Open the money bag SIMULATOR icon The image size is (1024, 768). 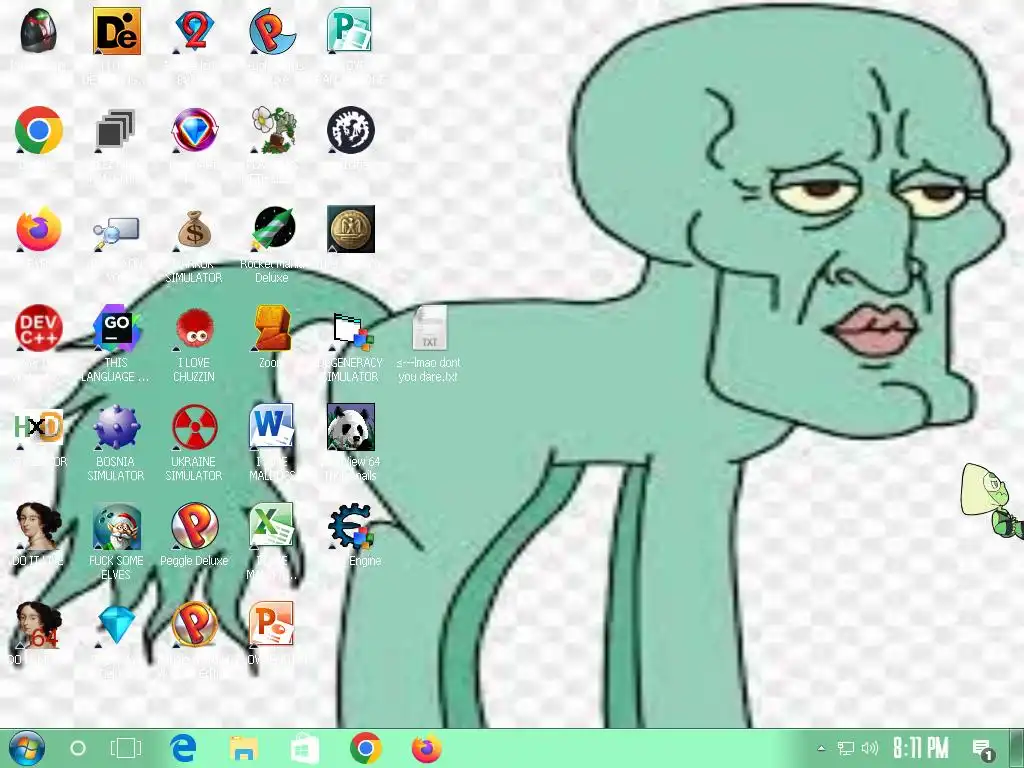(x=194, y=229)
